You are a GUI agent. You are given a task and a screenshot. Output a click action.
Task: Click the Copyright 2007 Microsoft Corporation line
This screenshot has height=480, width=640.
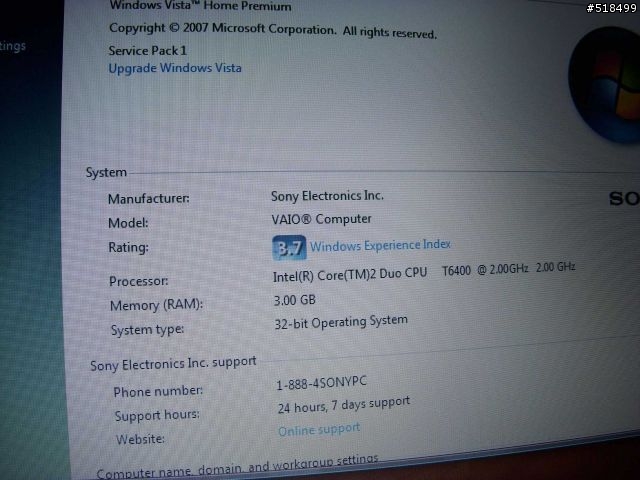coord(273,30)
